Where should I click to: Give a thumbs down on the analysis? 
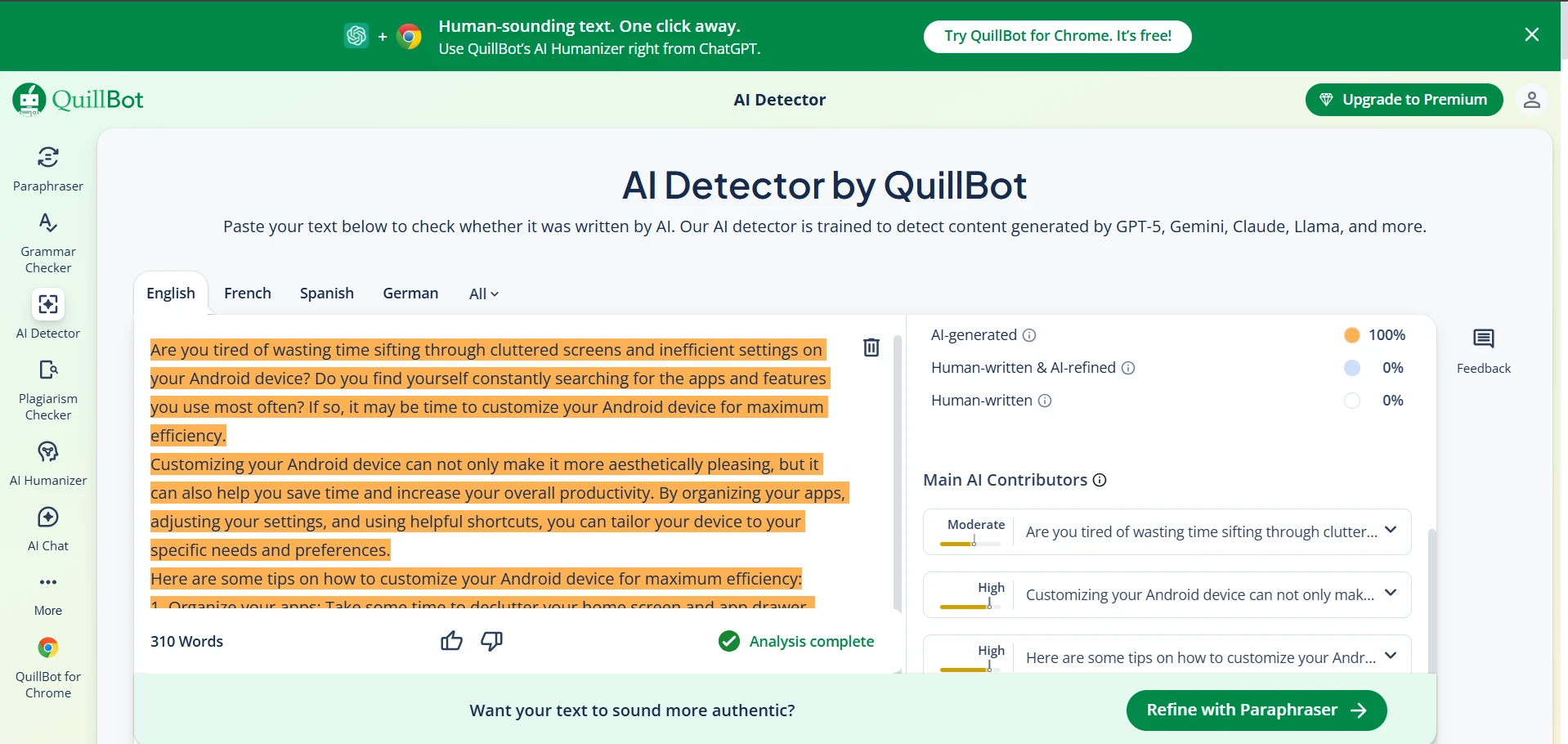[x=491, y=642]
